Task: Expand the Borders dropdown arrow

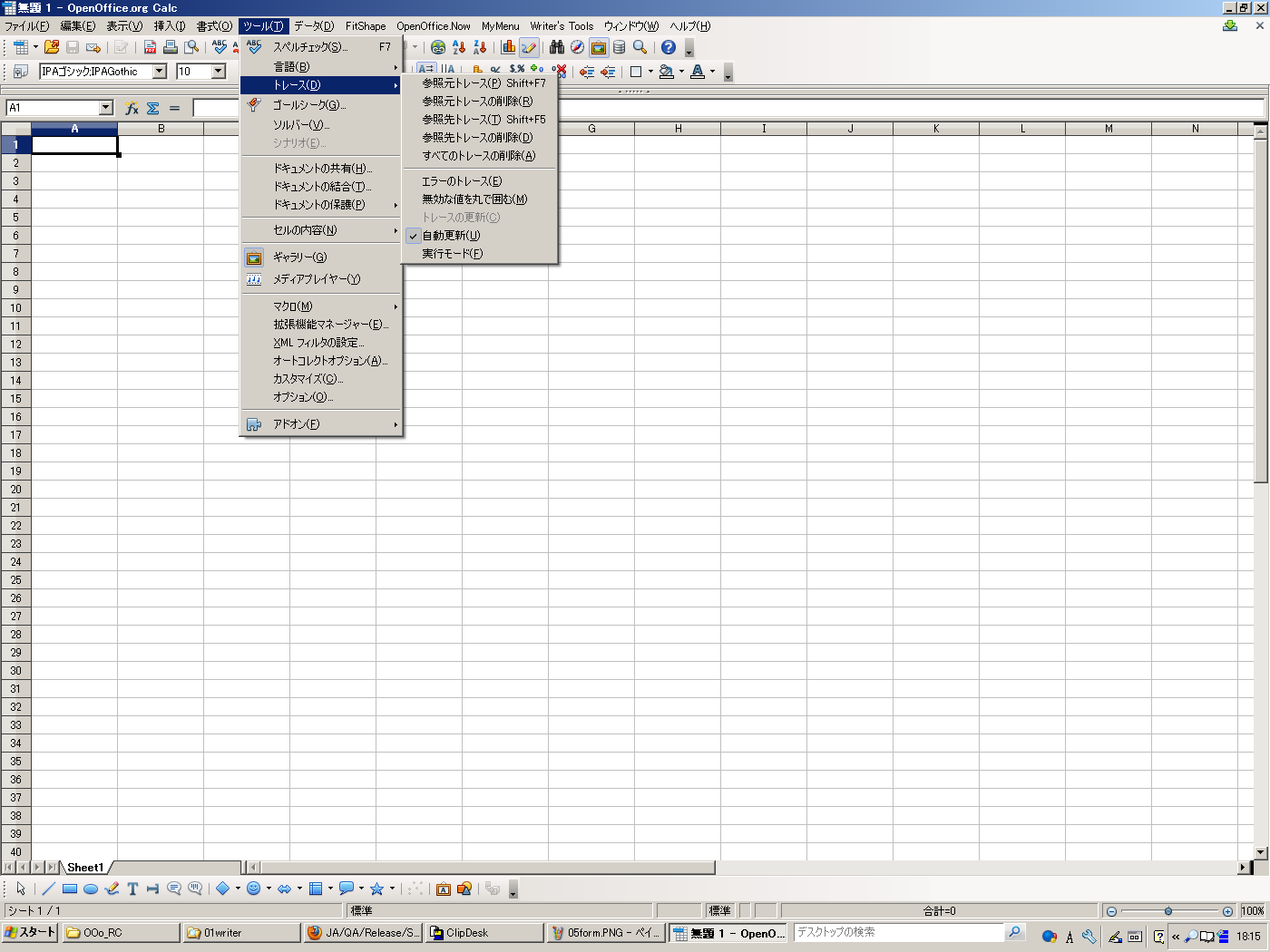Action: click(650, 72)
